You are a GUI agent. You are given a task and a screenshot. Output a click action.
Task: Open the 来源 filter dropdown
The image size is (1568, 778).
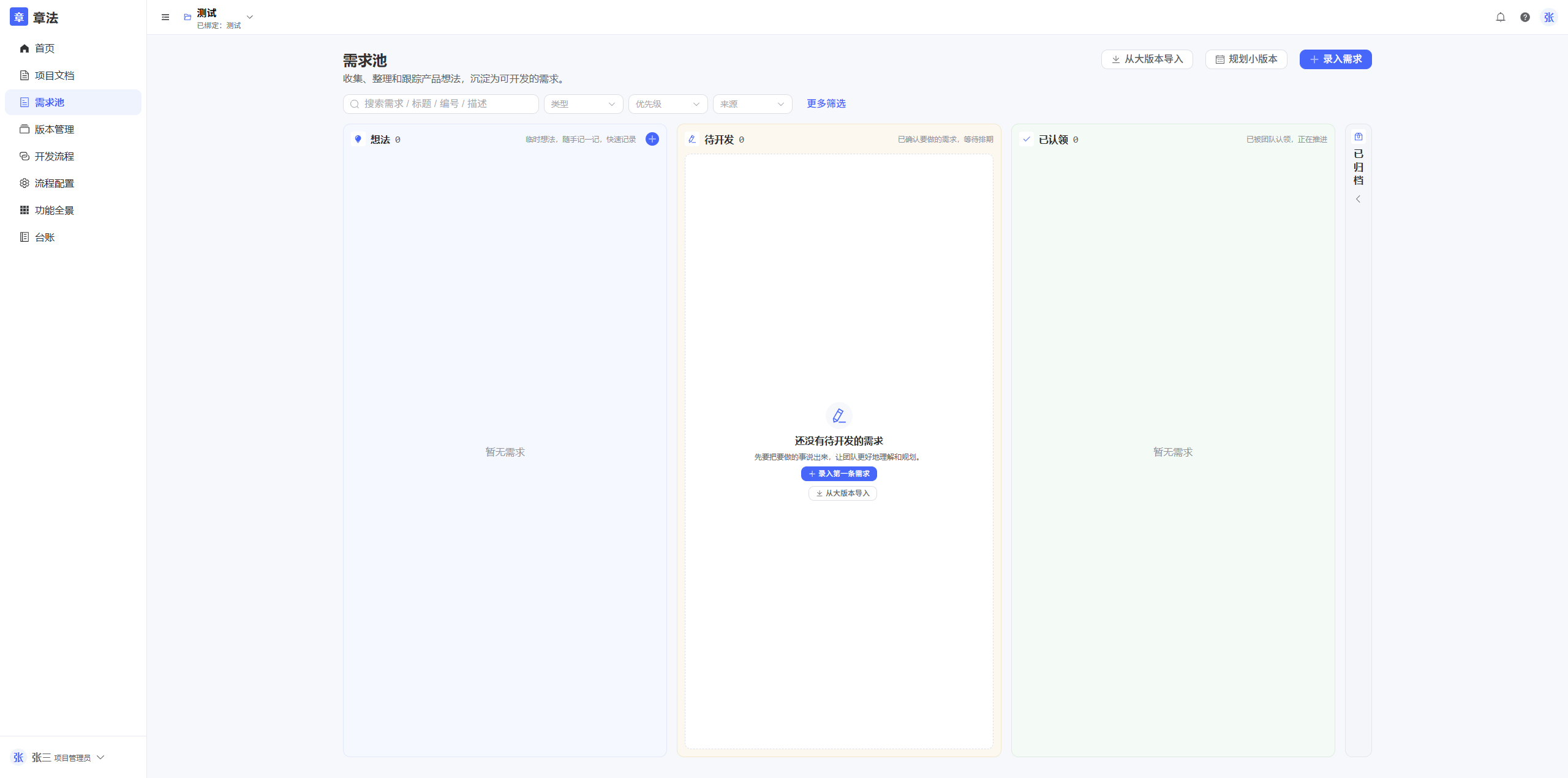pos(752,104)
